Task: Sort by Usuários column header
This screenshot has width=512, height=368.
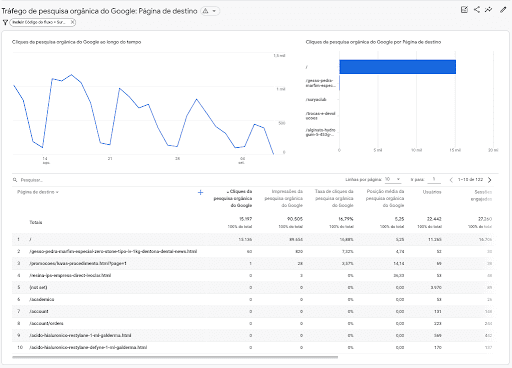Action: point(432,192)
